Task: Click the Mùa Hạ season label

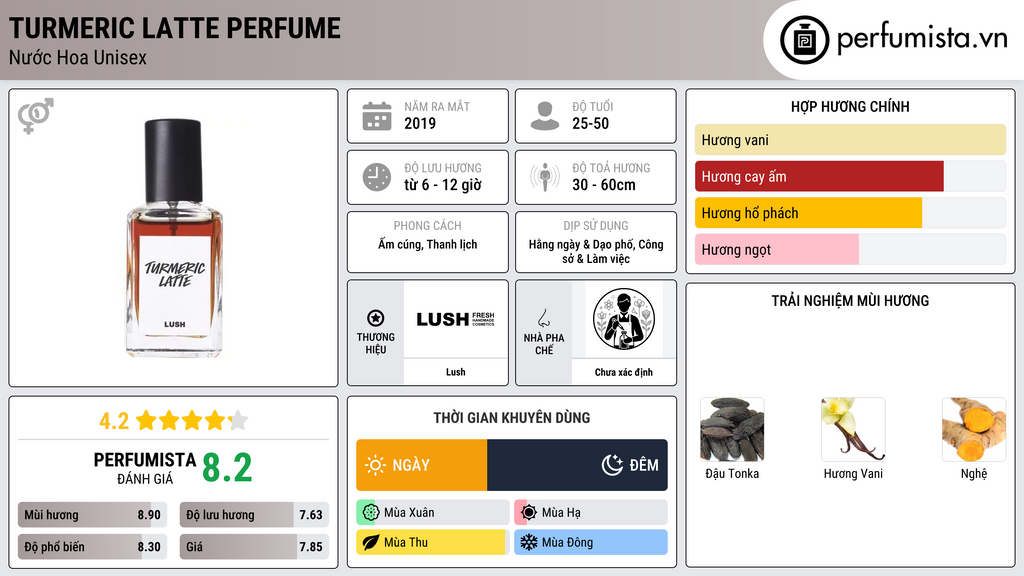Action: (561, 513)
